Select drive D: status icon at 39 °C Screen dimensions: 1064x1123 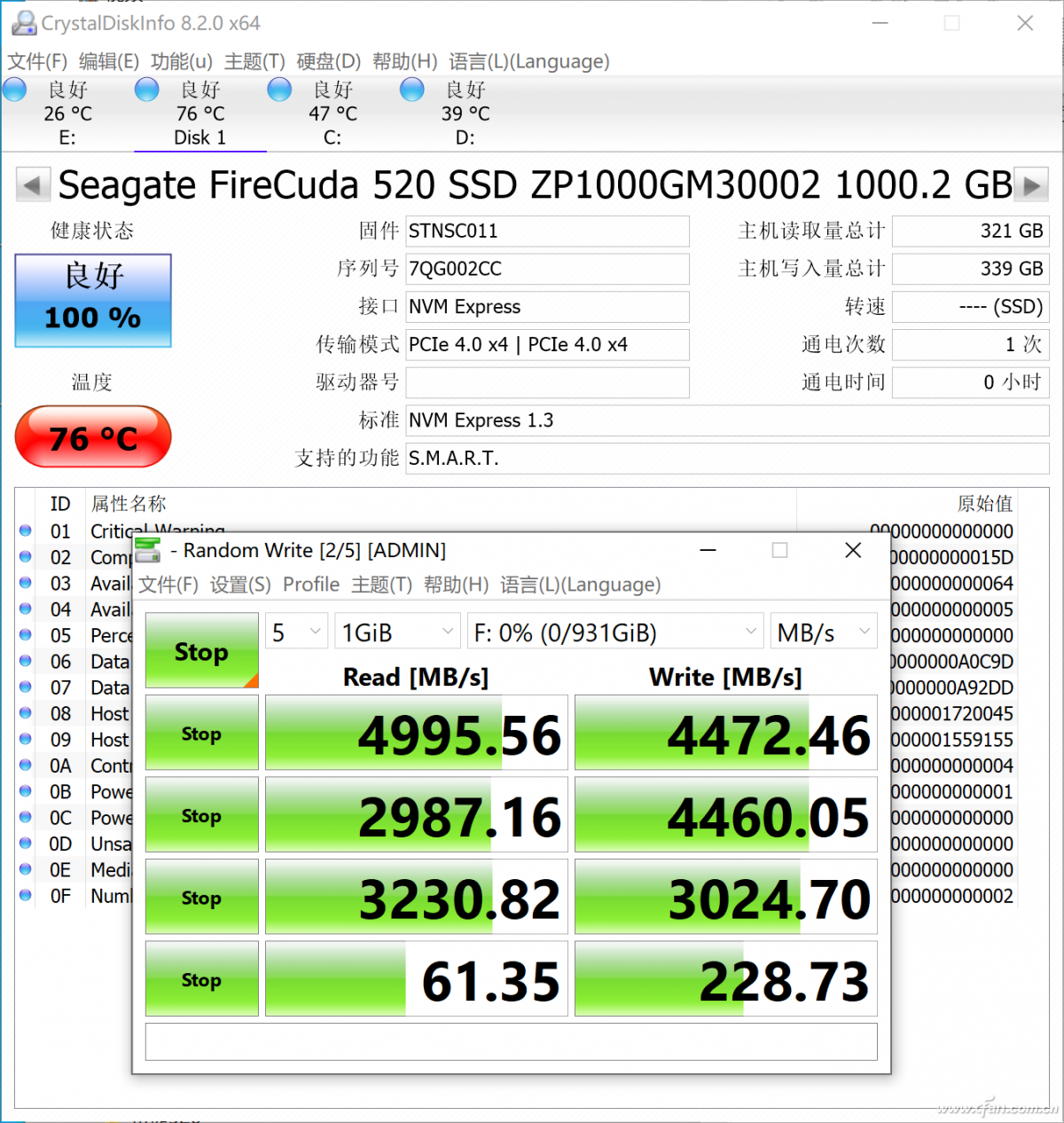412,90
